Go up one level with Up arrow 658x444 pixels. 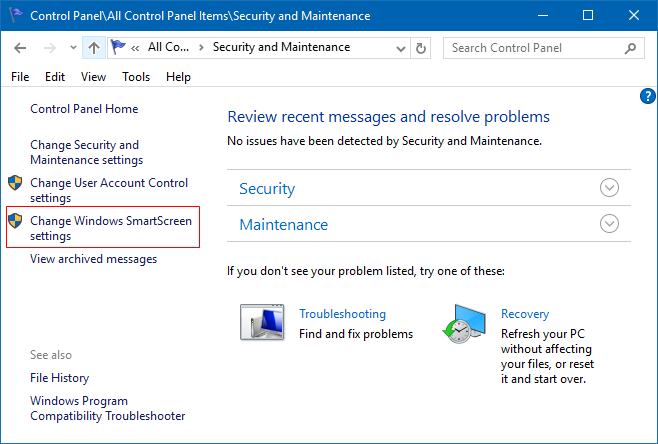[94, 48]
